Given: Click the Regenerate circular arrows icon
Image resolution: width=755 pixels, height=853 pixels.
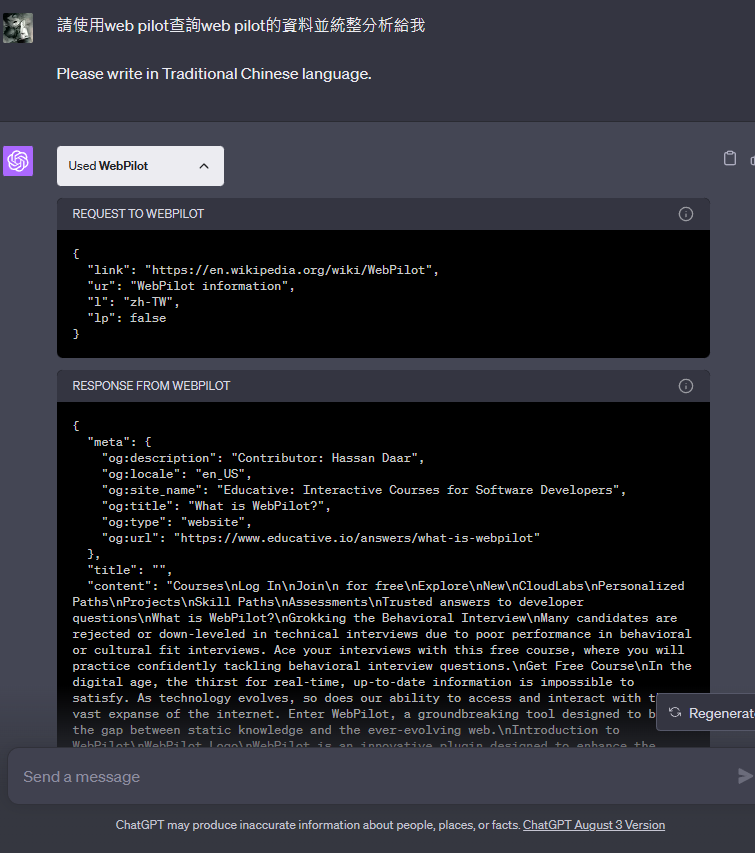Looking at the screenshot, I should pos(675,713).
